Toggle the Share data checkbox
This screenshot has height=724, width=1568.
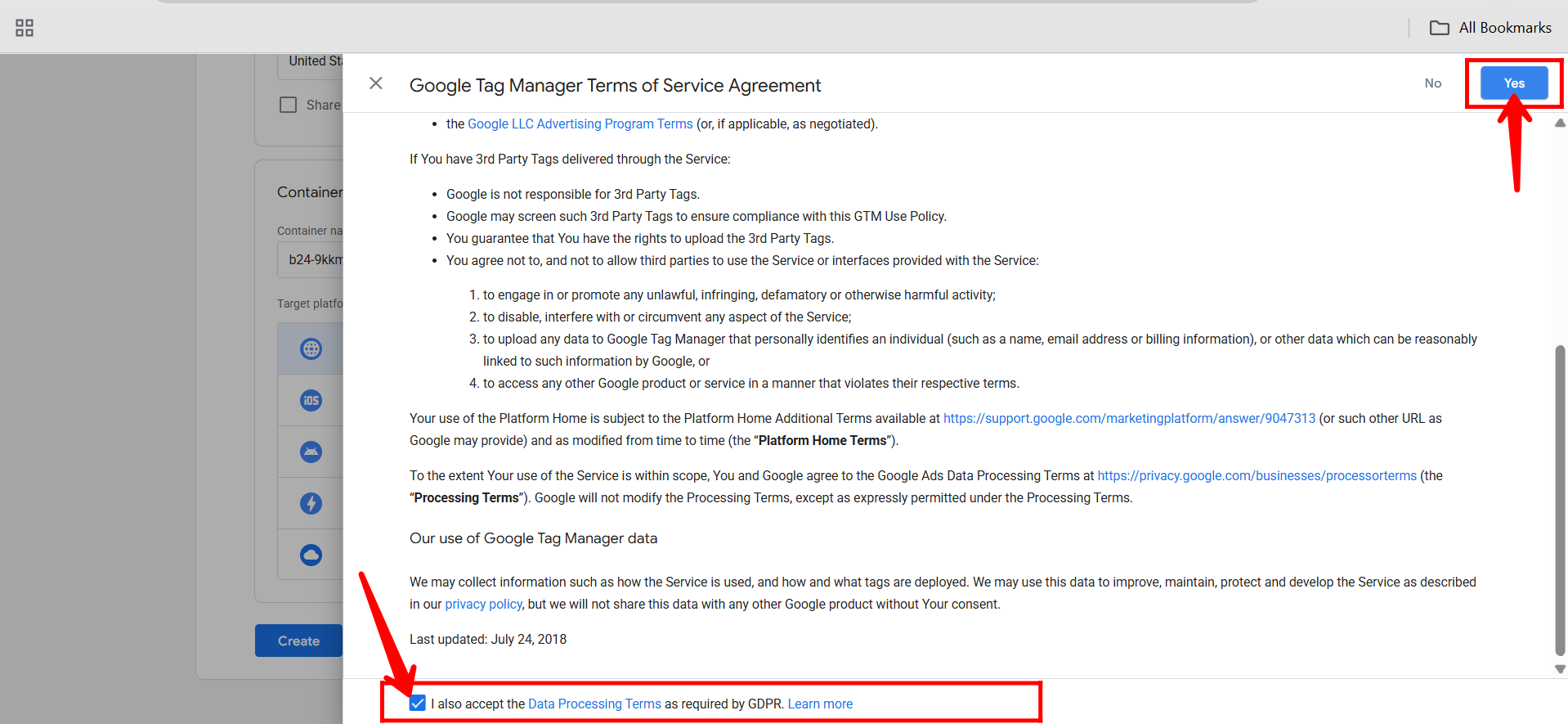point(288,105)
